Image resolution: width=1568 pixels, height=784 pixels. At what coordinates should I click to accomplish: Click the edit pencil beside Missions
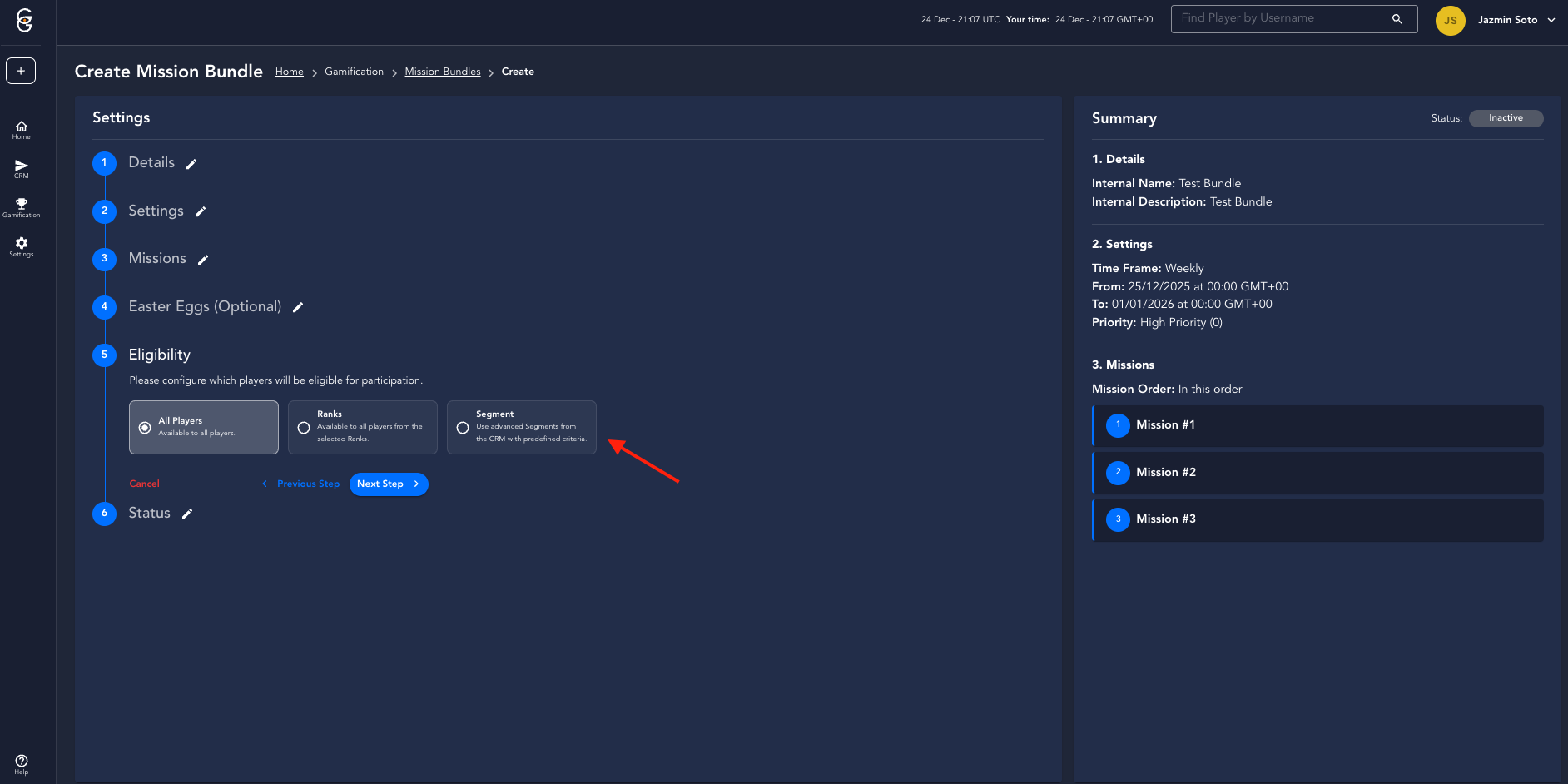tap(203, 260)
